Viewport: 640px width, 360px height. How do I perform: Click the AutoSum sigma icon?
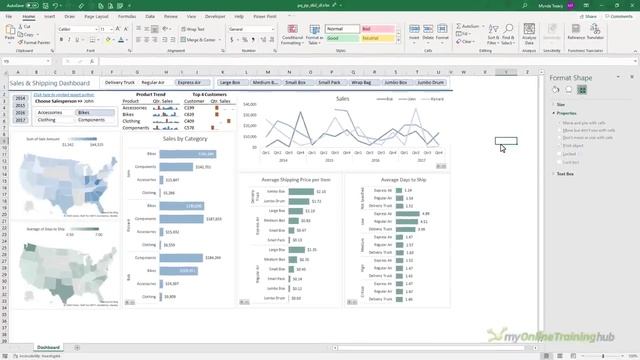coord(459,26)
